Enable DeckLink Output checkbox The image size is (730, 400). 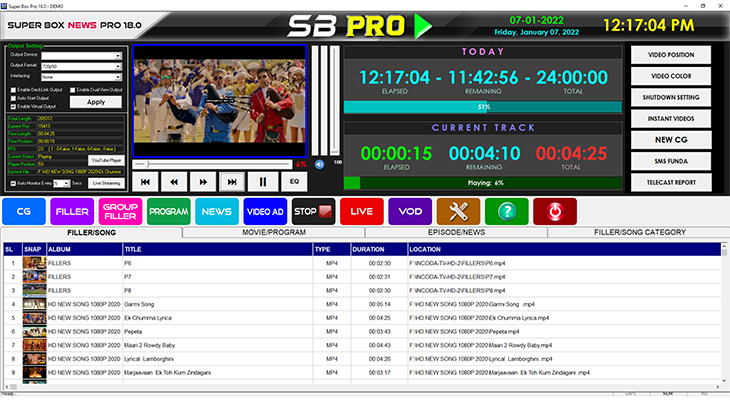[14, 90]
